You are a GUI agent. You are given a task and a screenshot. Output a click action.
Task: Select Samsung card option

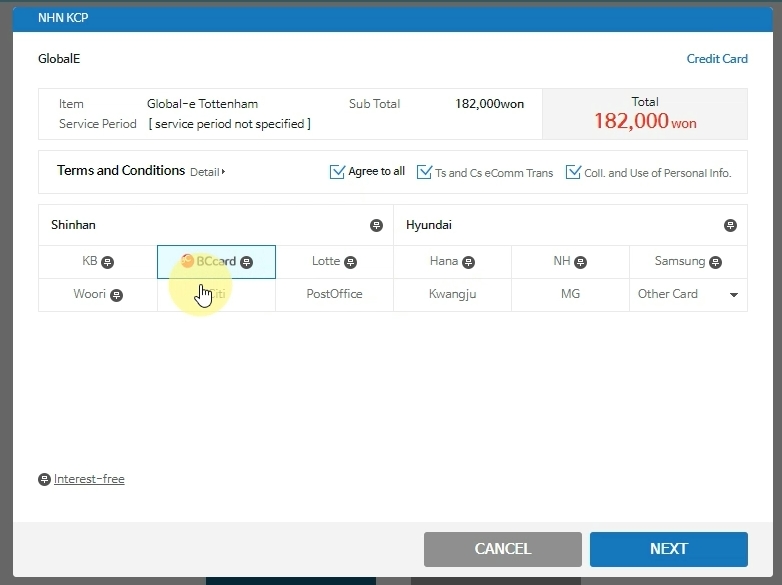(688, 262)
